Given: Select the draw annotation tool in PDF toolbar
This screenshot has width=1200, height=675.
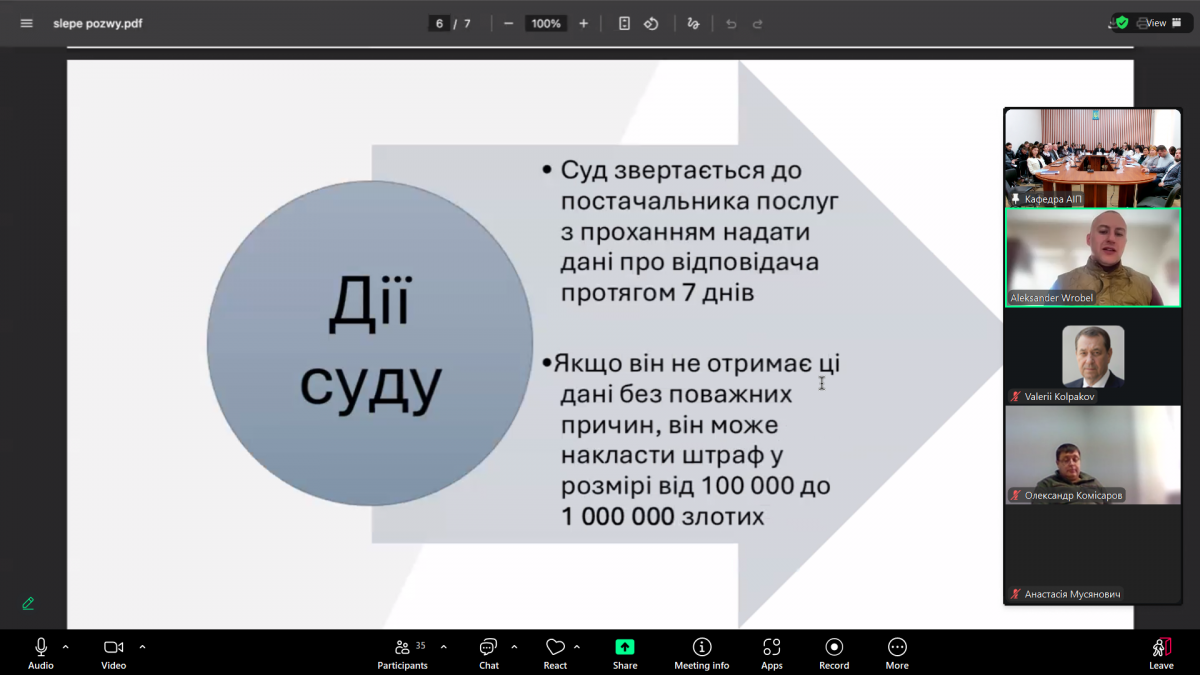Looking at the screenshot, I should [693, 23].
